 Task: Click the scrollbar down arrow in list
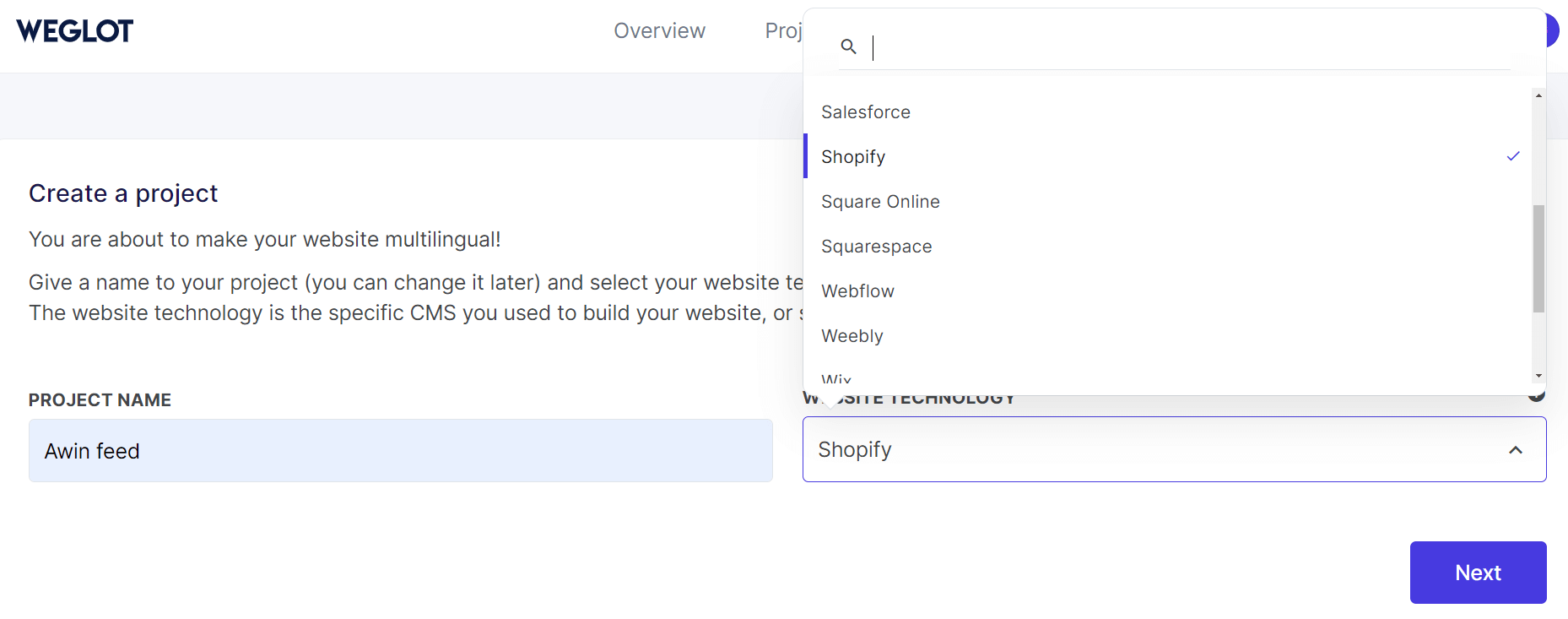click(x=1538, y=376)
